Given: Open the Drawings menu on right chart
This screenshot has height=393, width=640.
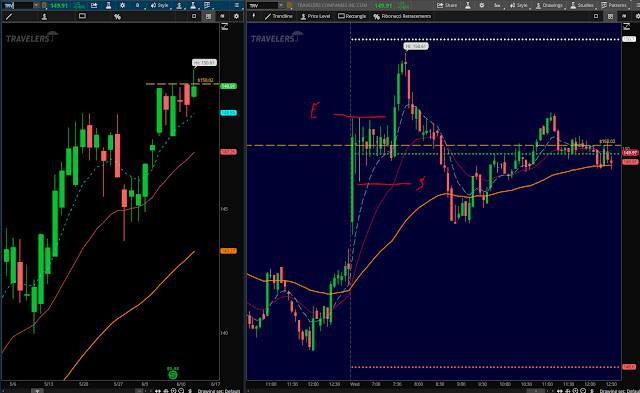Looking at the screenshot, I should [x=549, y=5].
